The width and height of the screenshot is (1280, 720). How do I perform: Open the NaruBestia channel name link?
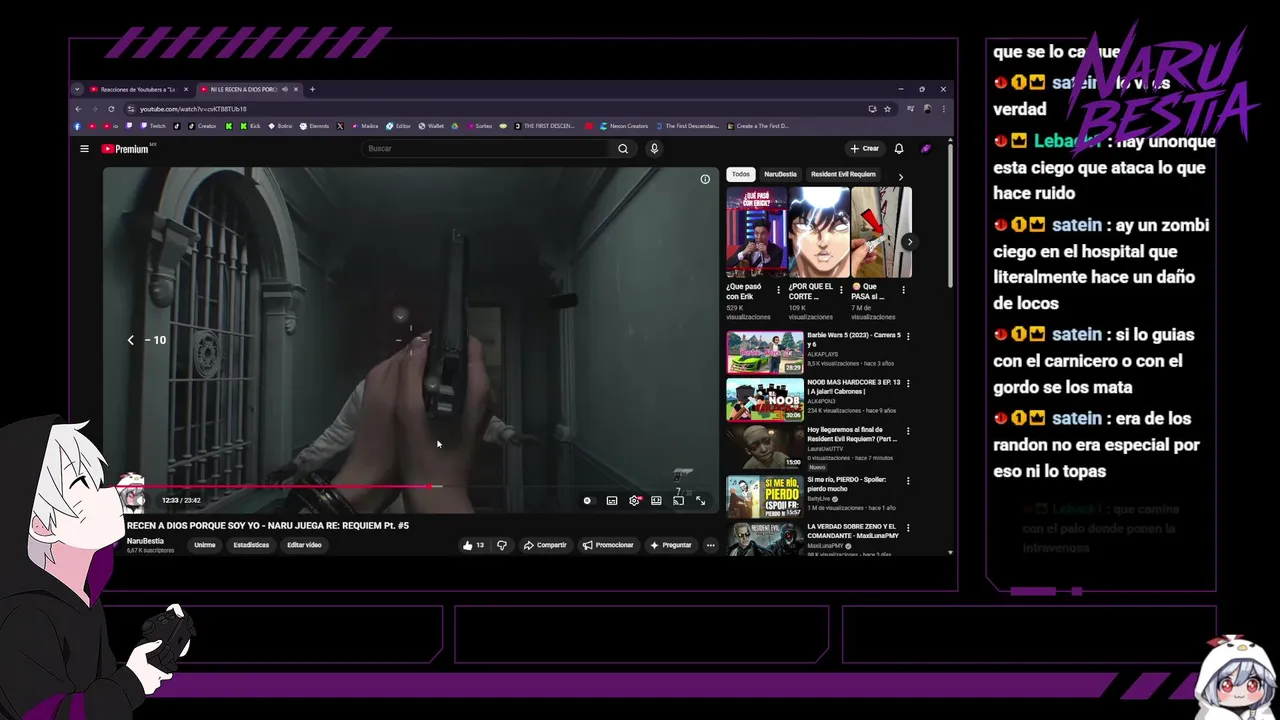(x=145, y=541)
